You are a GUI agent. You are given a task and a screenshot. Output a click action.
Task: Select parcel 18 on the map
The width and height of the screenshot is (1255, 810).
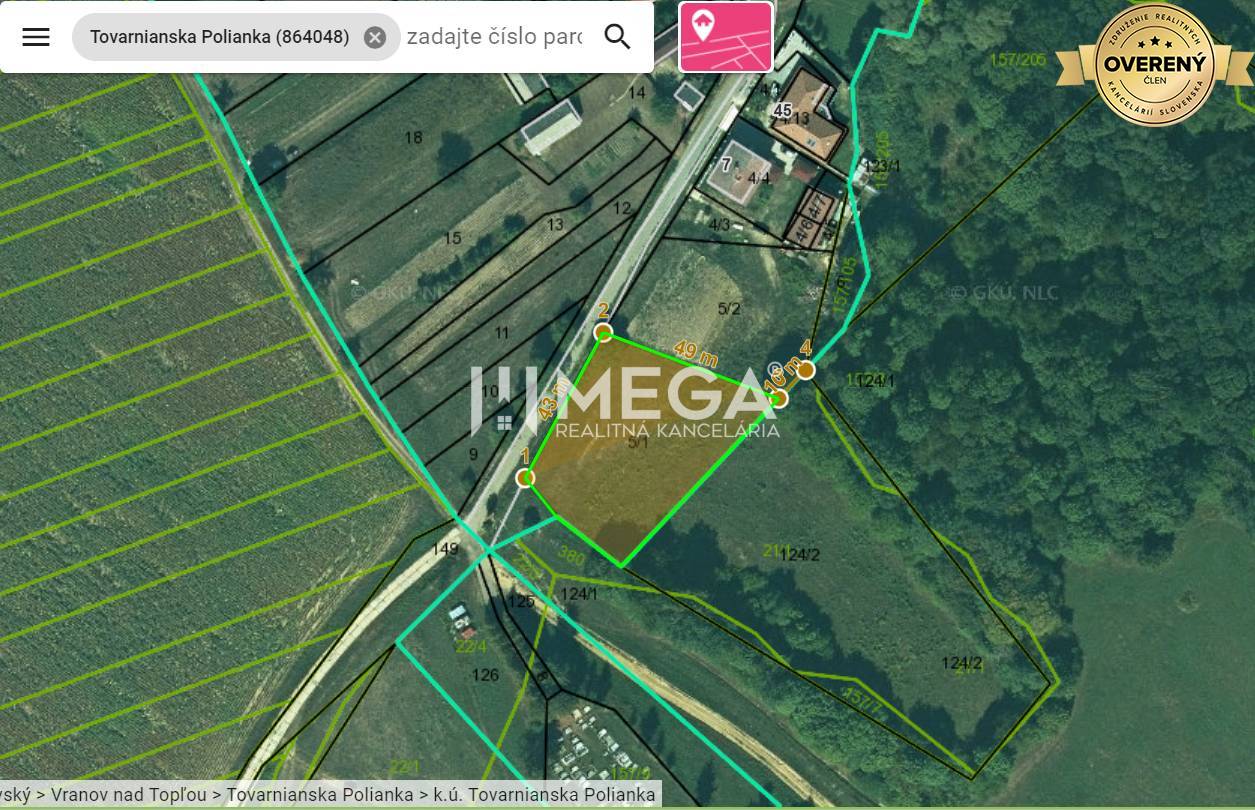point(413,138)
